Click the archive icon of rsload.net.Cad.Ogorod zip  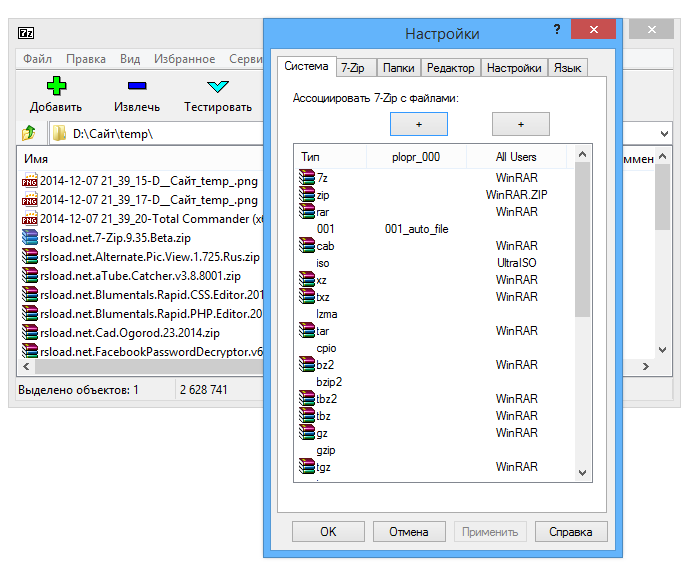coord(30,332)
